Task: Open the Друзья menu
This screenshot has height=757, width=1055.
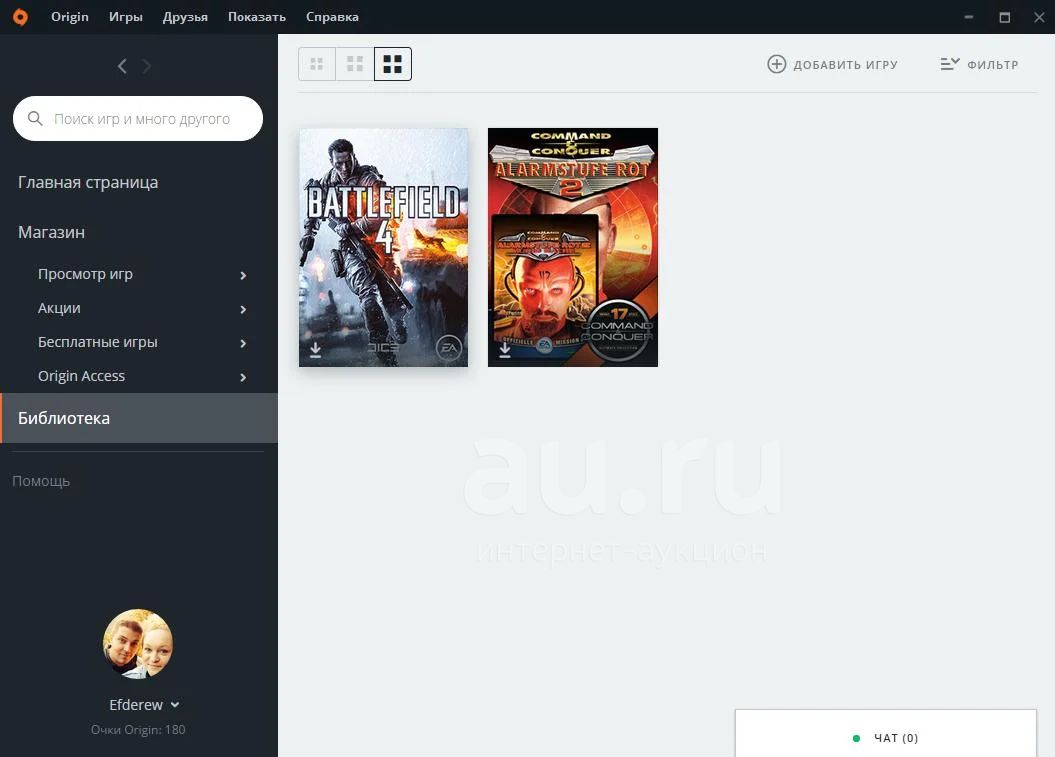Action: [x=185, y=17]
